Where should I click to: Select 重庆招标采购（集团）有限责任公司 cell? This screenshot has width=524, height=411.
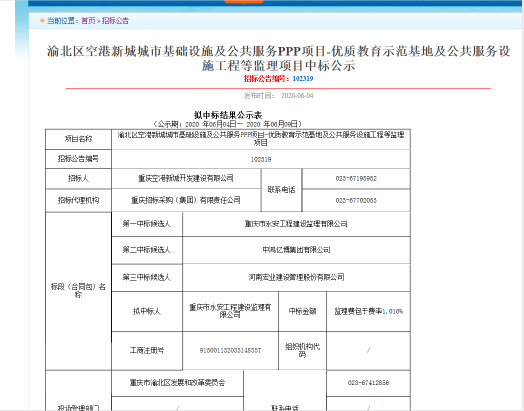pyautogui.click(x=186, y=200)
